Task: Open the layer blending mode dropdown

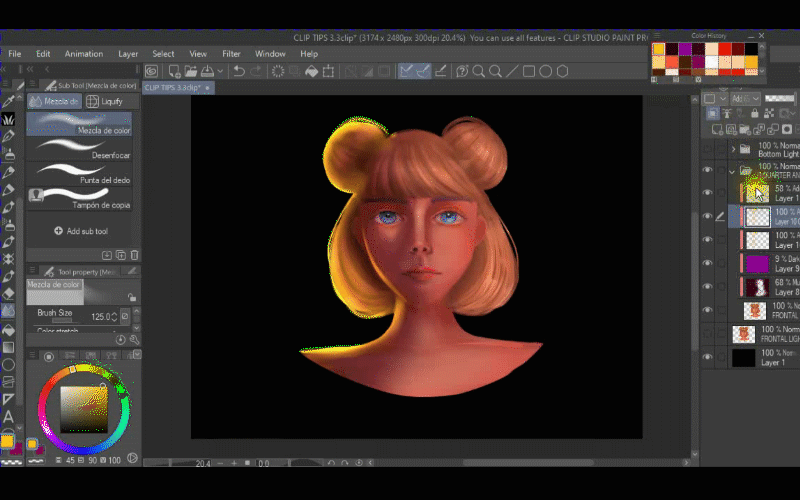Action: (744, 99)
